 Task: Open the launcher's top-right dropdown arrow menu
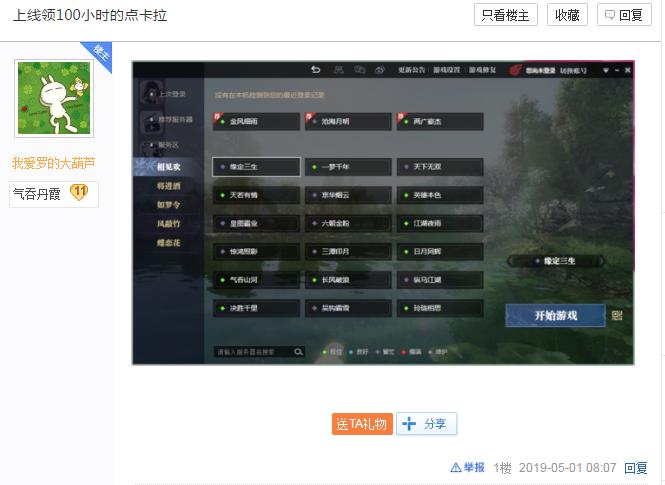[x=605, y=70]
